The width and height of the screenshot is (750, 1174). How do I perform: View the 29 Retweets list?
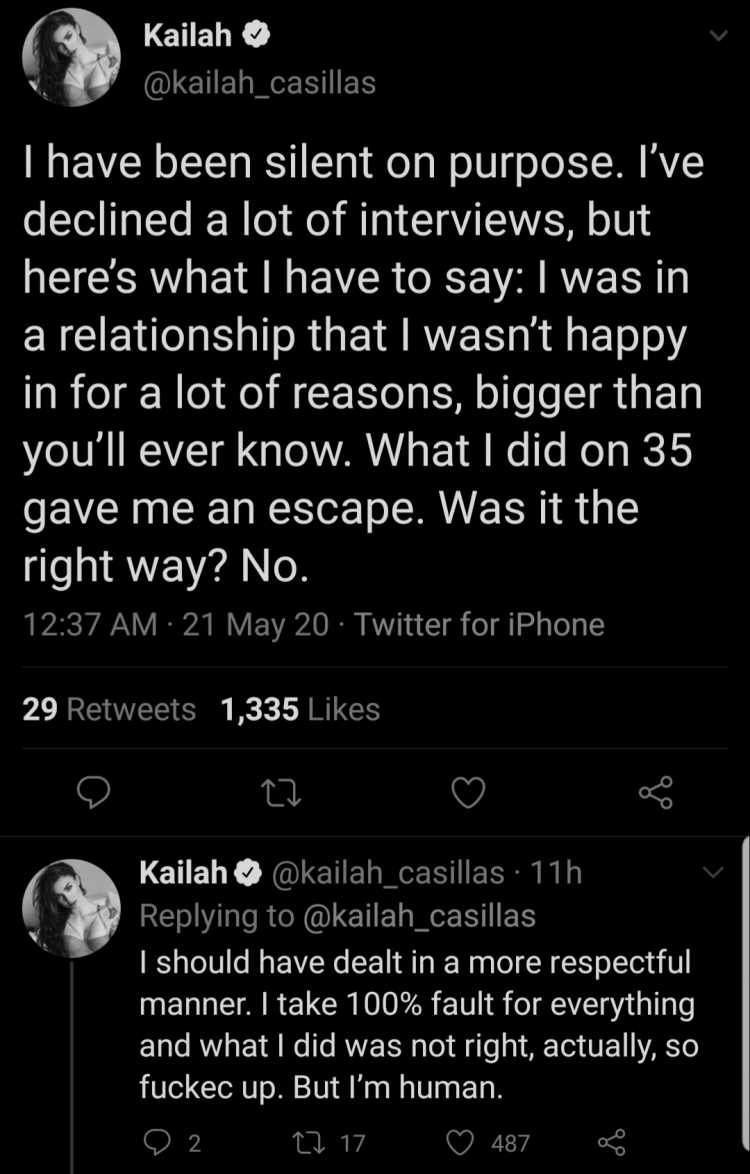coord(109,709)
